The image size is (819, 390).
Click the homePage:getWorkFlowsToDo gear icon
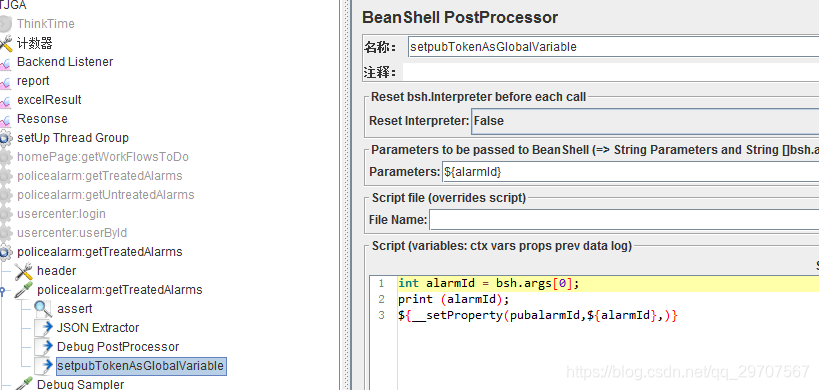coord(6,158)
